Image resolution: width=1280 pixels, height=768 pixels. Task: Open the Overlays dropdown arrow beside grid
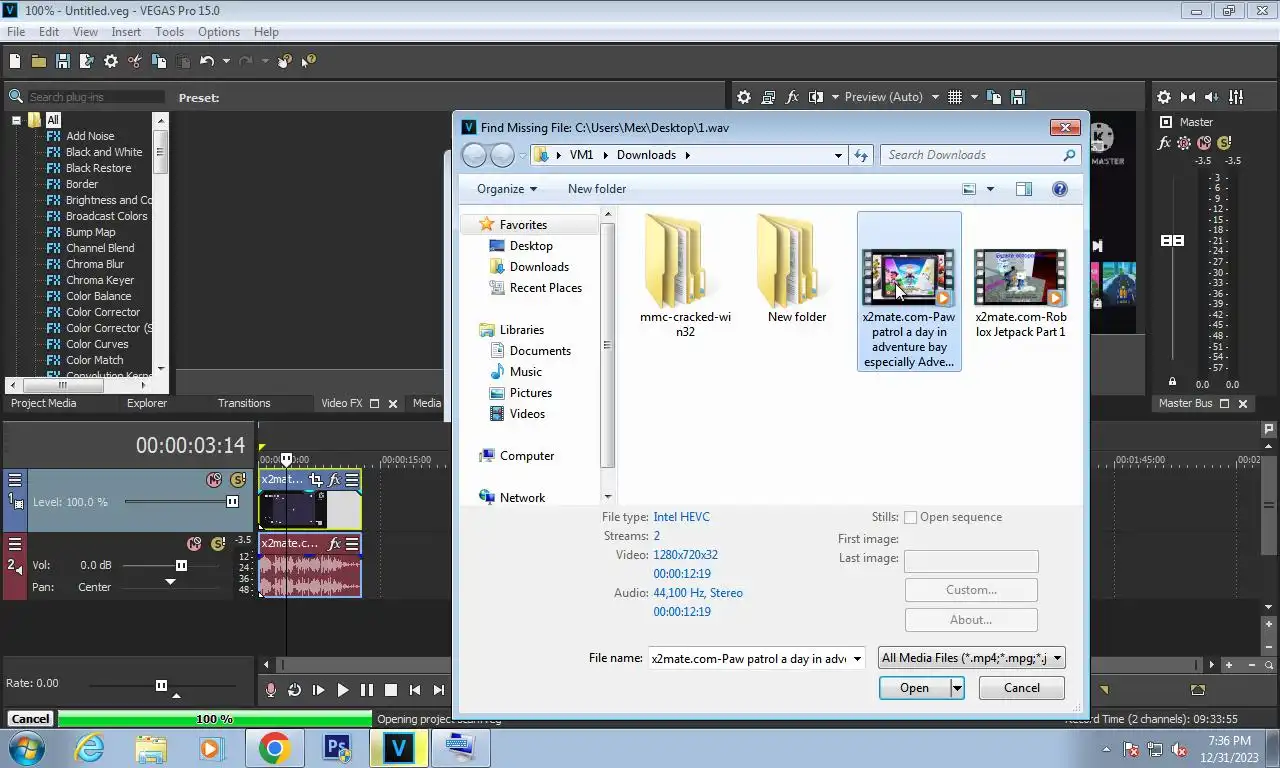pyautogui.click(x=974, y=97)
